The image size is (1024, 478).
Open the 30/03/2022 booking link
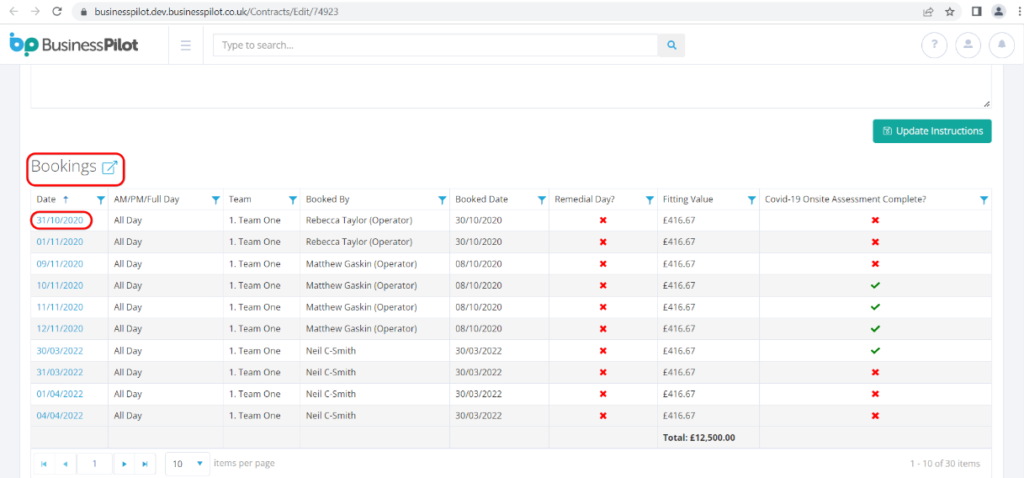(60, 351)
